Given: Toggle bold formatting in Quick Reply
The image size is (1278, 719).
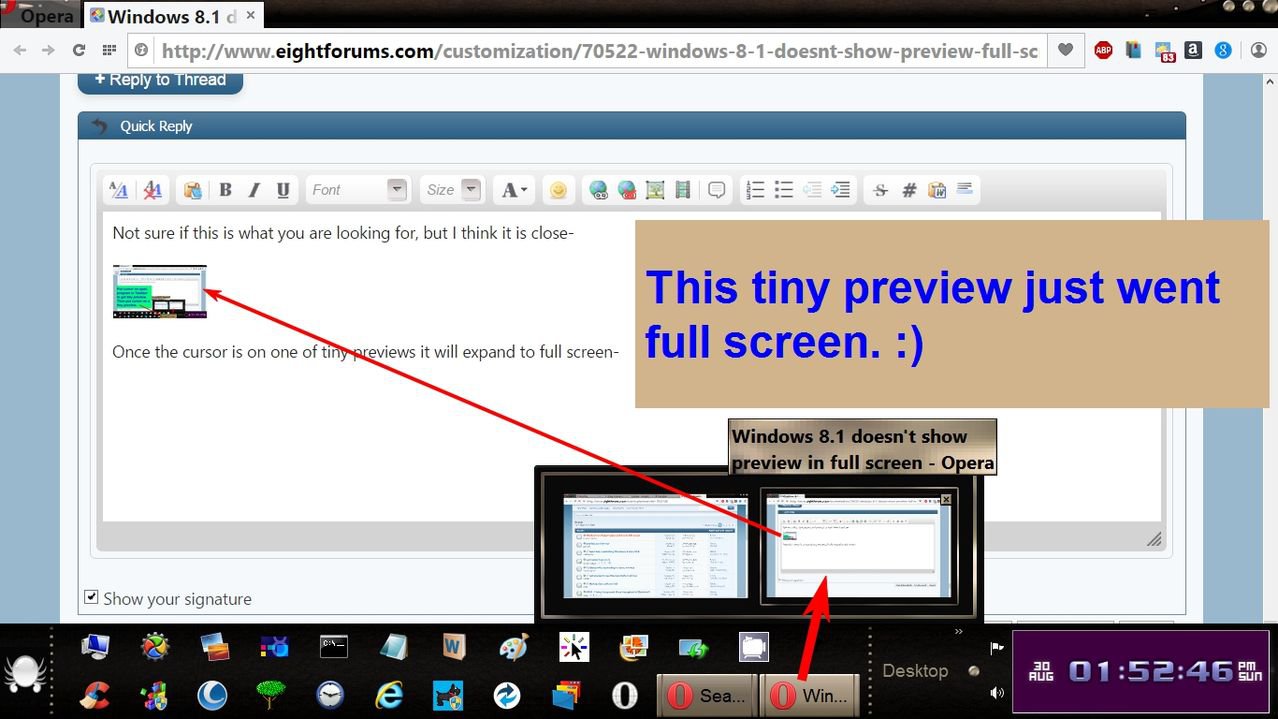Looking at the screenshot, I should point(225,190).
